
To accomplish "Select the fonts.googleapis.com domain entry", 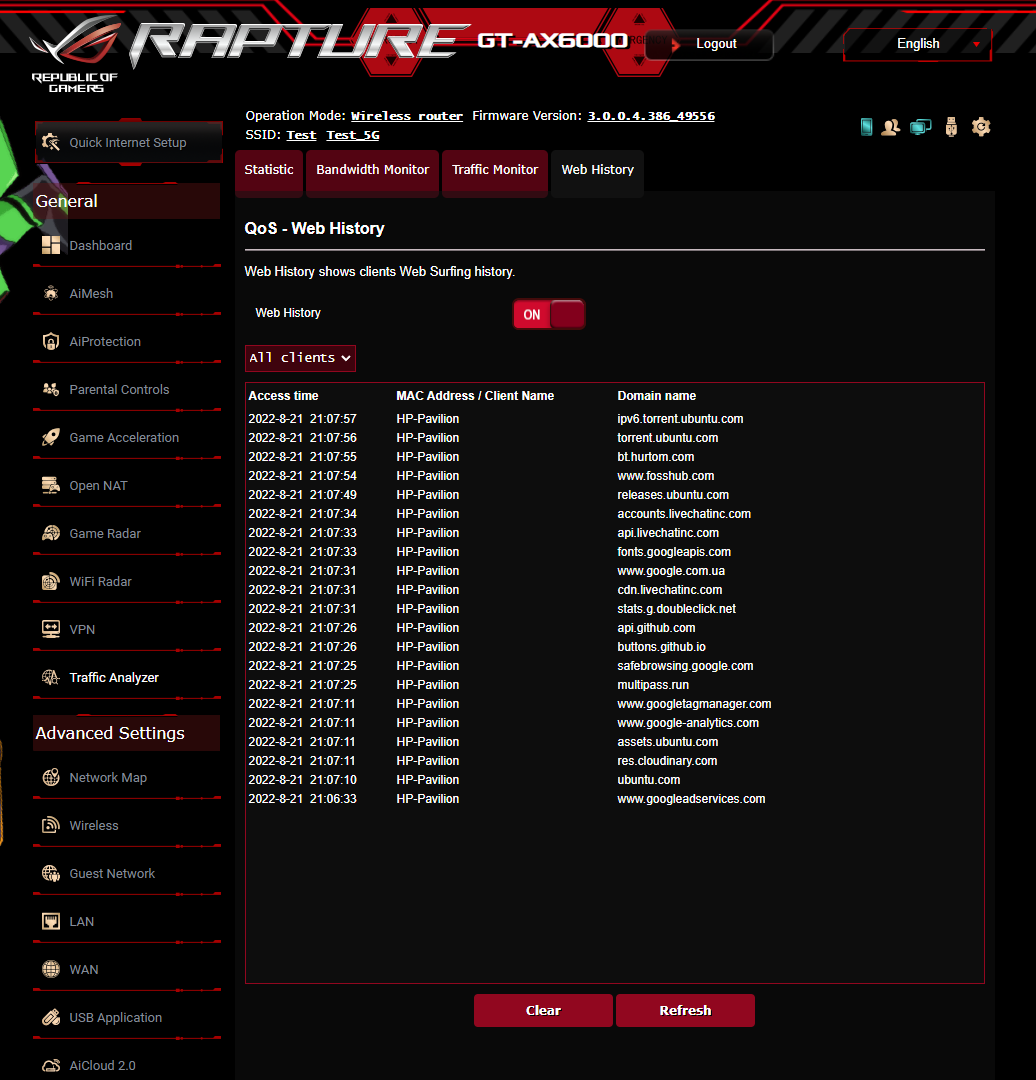I will click(674, 552).
